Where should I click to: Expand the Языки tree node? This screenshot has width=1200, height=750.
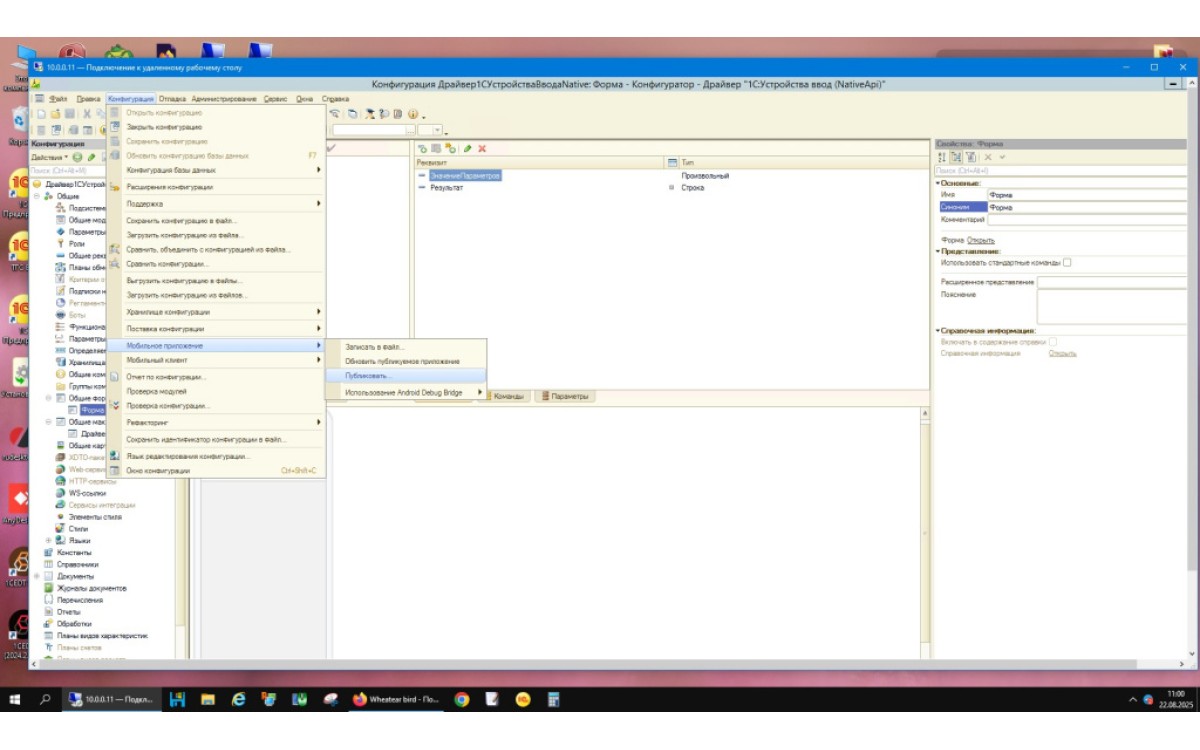point(49,541)
